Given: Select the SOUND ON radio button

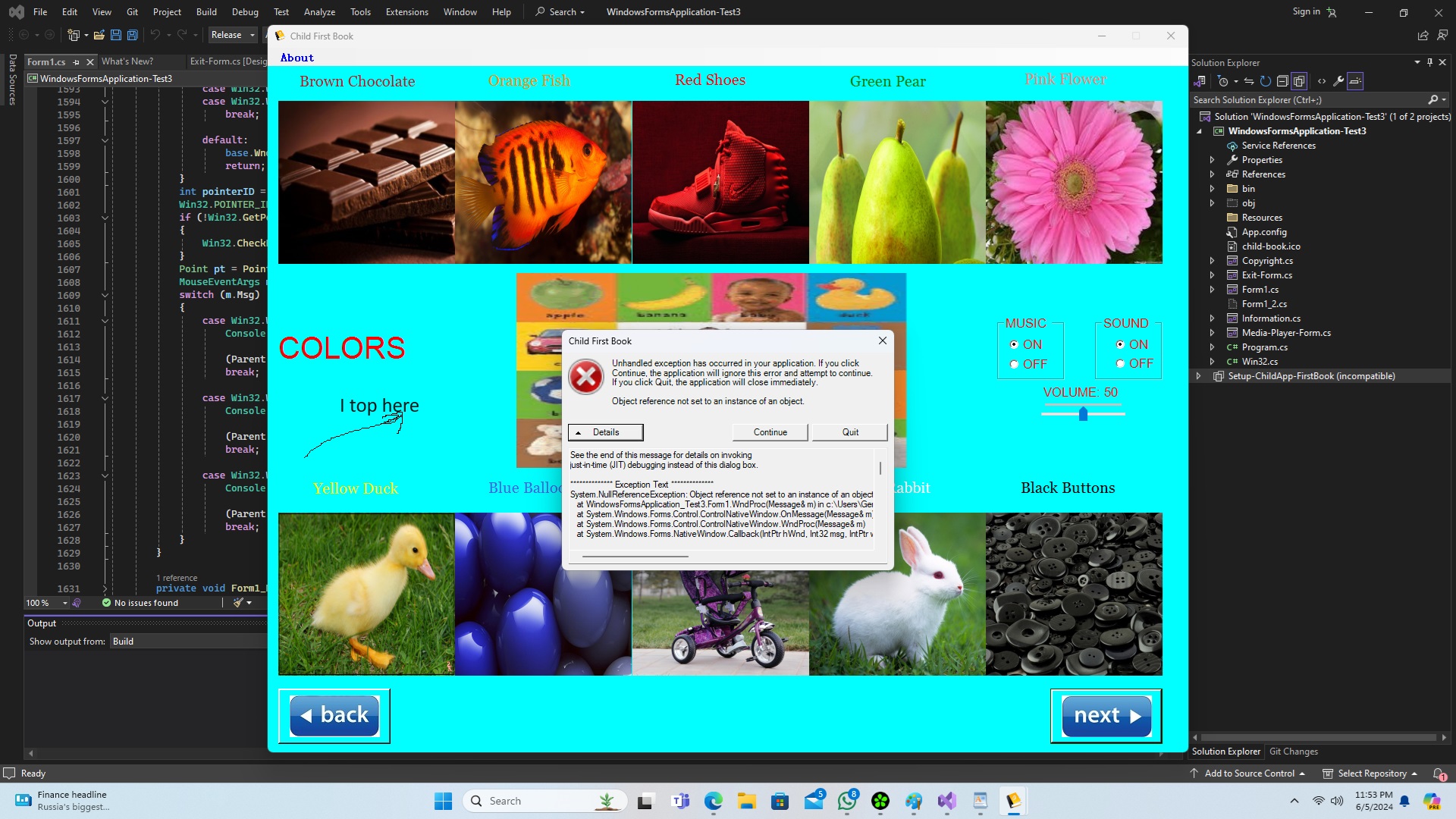Looking at the screenshot, I should tap(1121, 344).
